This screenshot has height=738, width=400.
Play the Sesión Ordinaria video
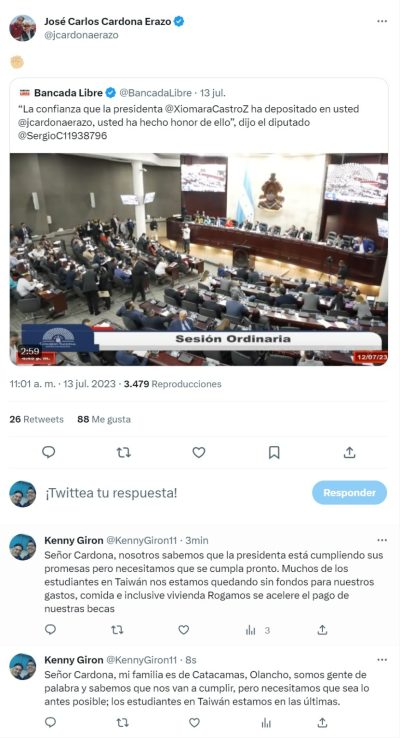point(199,259)
